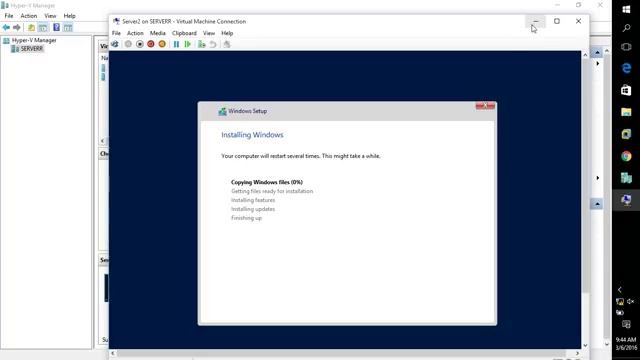The width and height of the screenshot is (640, 360).
Task: Toggle the action pane icon in Hyper-V Manager
Action: click(68, 27)
